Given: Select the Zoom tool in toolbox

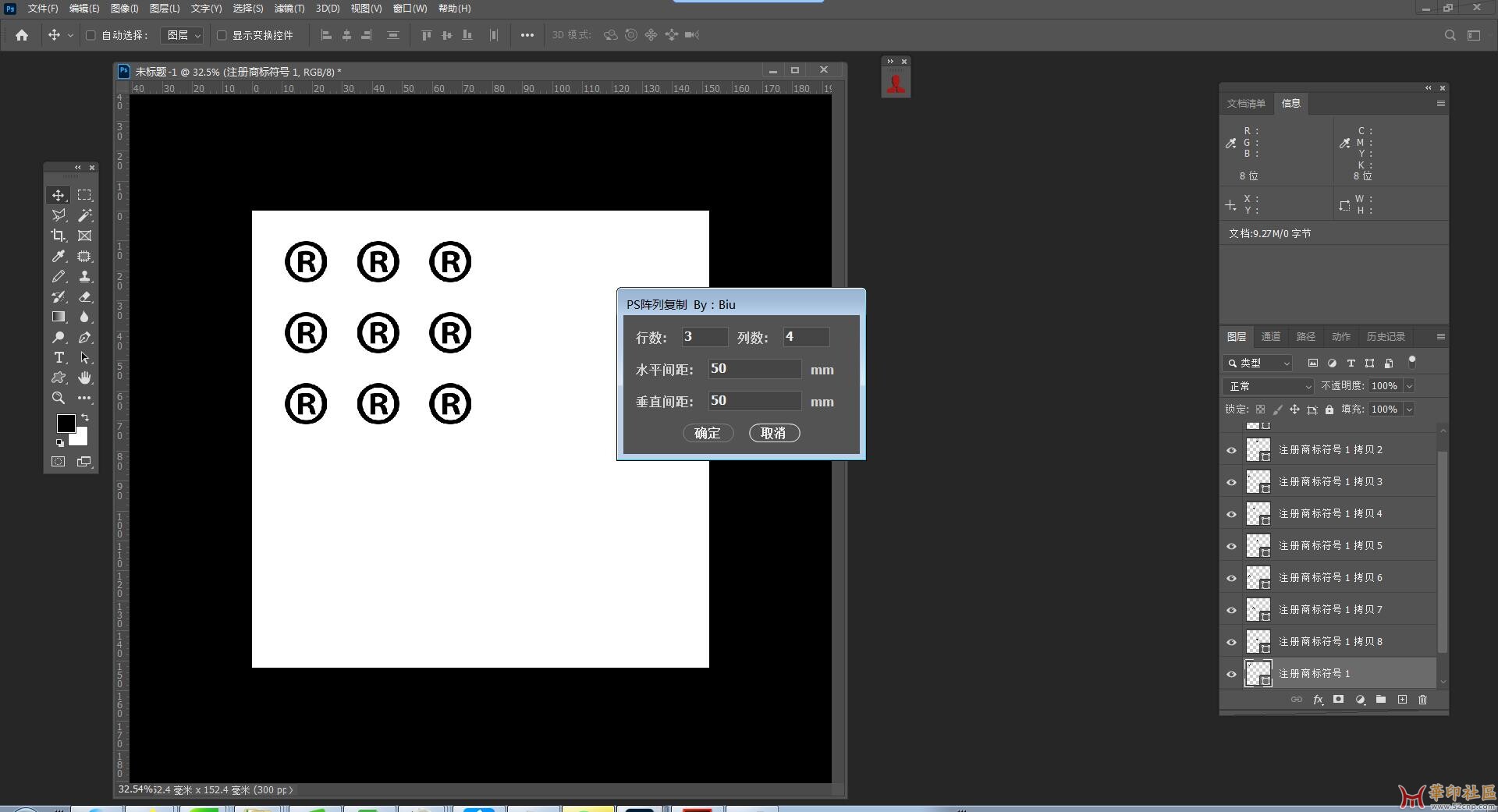Looking at the screenshot, I should 59,398.
